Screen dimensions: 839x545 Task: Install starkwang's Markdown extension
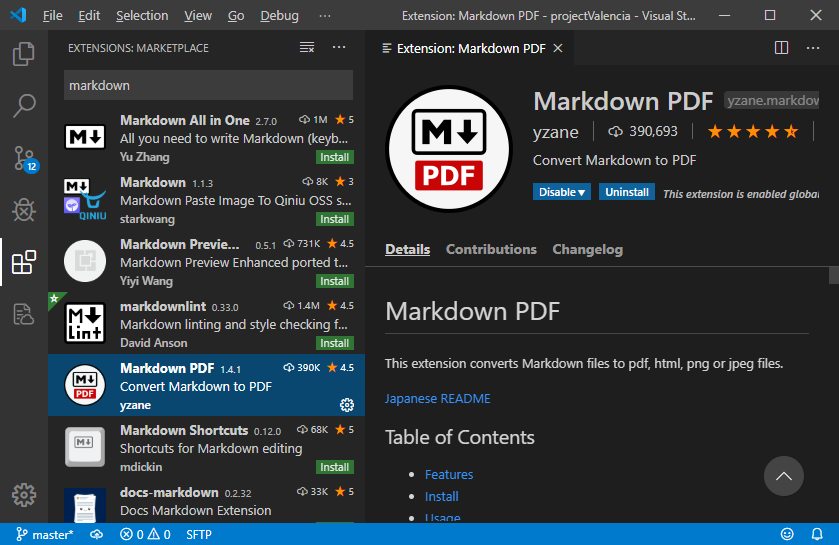click(334, 219)
